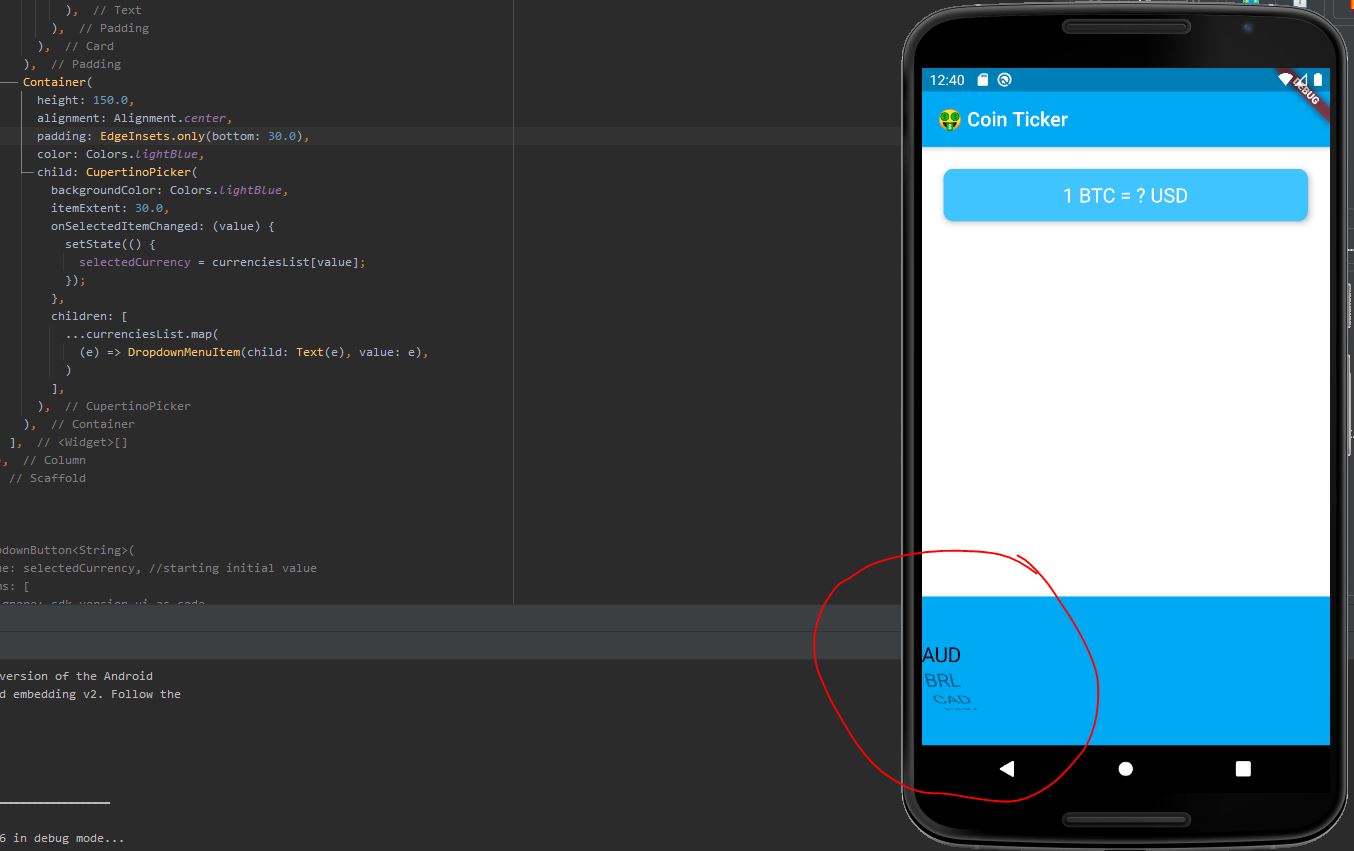Image resolution: width=1354 pixels, height=851 pixels.
Task: Select the AUD entry in the picker
Action: click(941, 655)
